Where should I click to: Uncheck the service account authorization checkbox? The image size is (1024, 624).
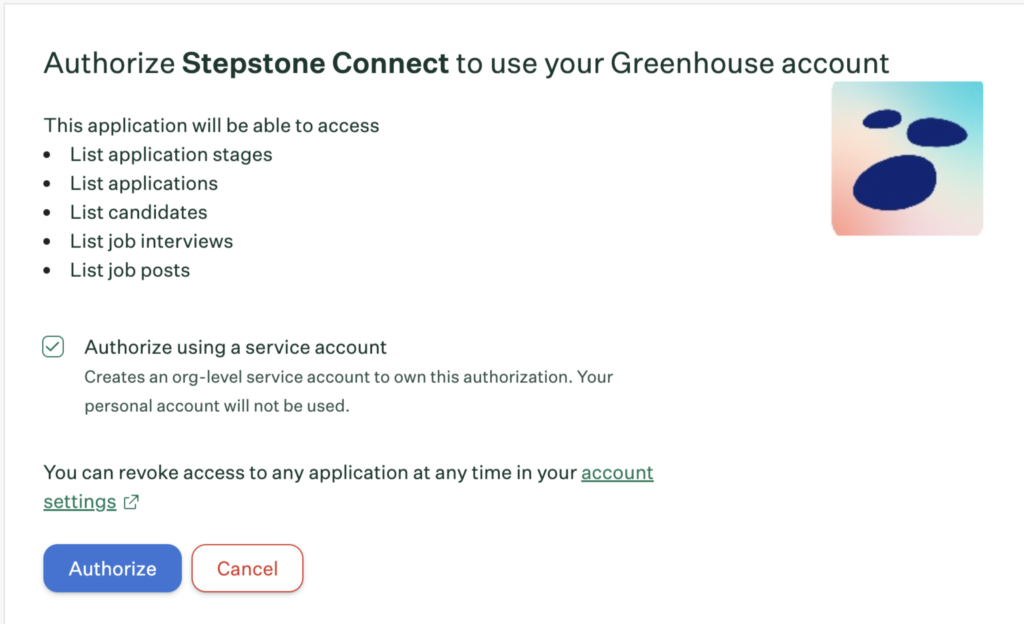tap(53, 347)
